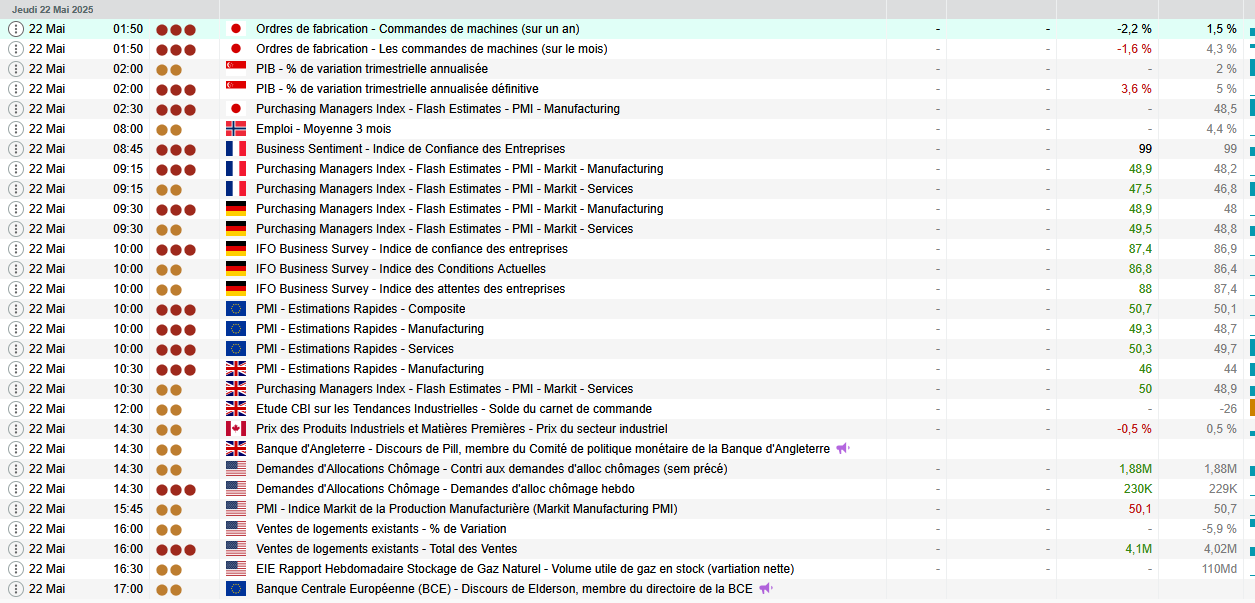Viewport: 1255px width, 603px height.
Task: Click the 12:00 time cell
Action: 128,409
